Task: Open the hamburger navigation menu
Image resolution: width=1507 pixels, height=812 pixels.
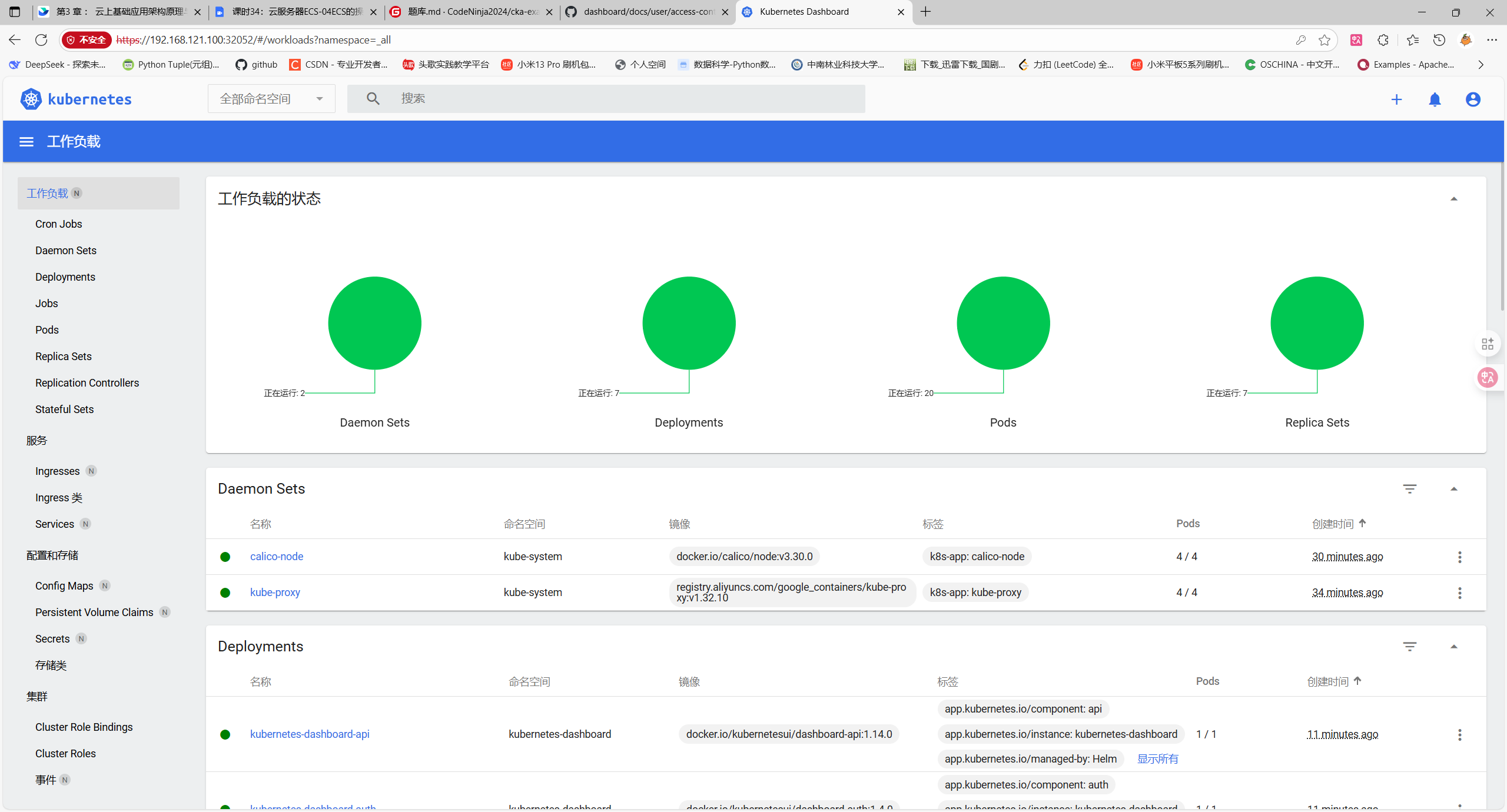Action: pyautogui.click(x=26, y=142)
